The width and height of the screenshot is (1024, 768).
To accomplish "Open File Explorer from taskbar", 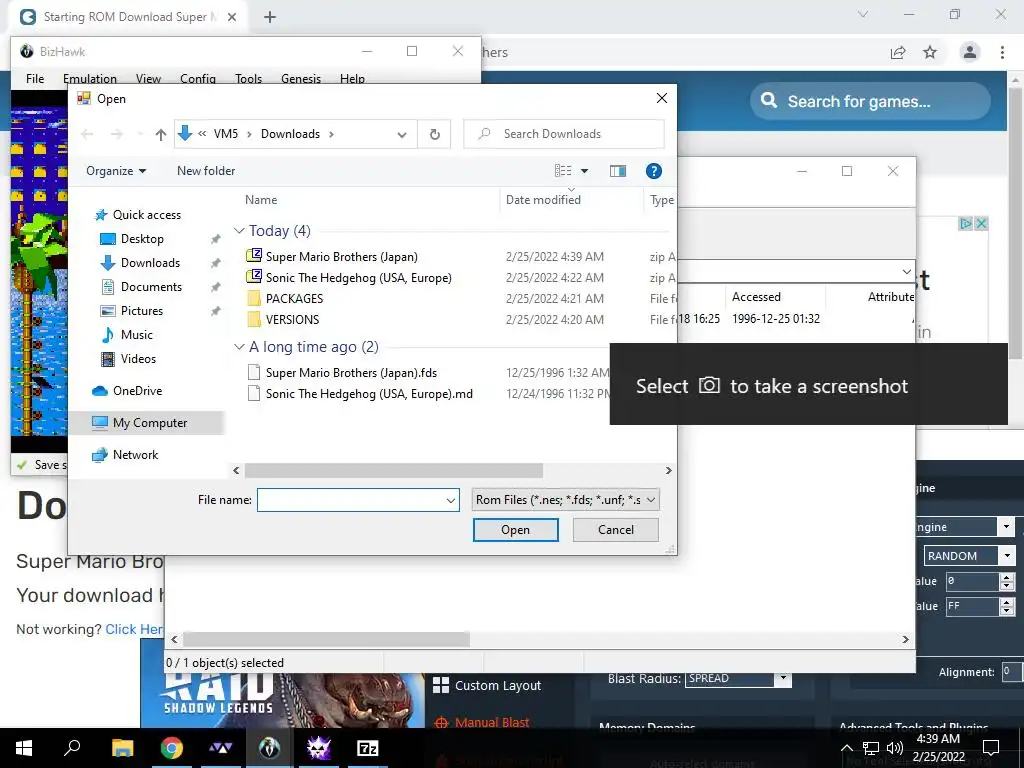I will coord(122,748).
